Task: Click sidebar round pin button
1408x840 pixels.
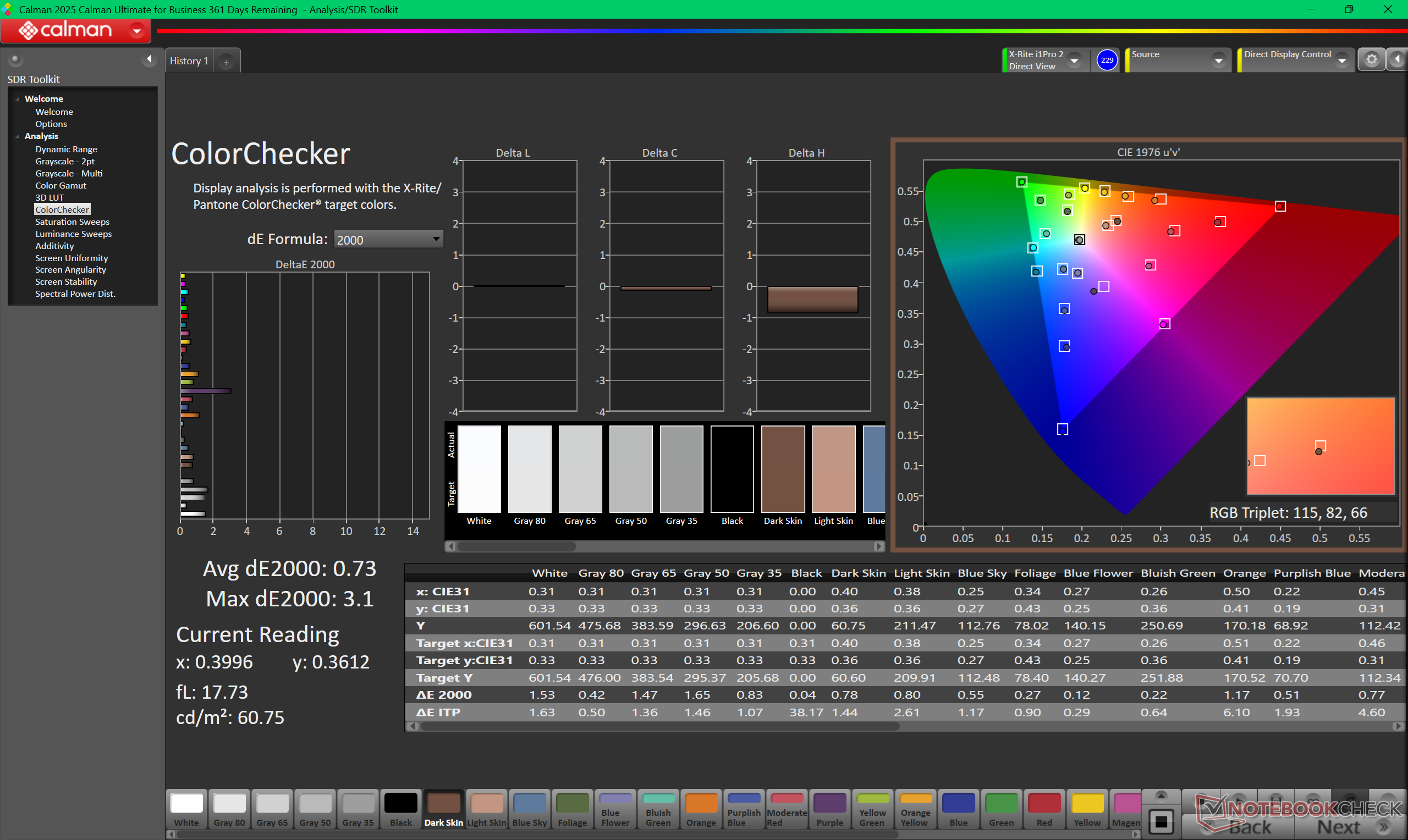Action: tap(15, 59)
